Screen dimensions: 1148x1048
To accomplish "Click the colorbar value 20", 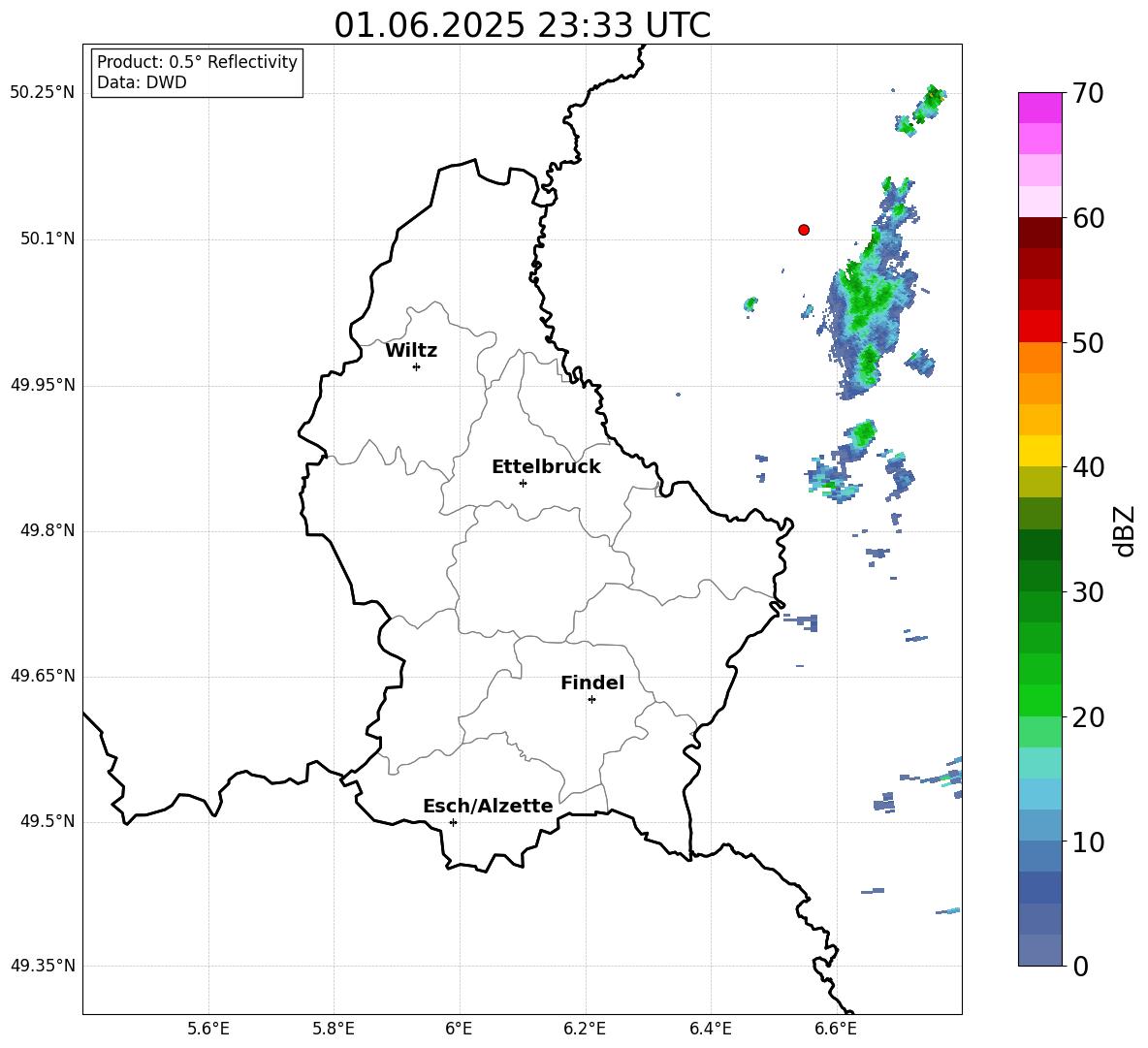I will [x=1088, y=717].
